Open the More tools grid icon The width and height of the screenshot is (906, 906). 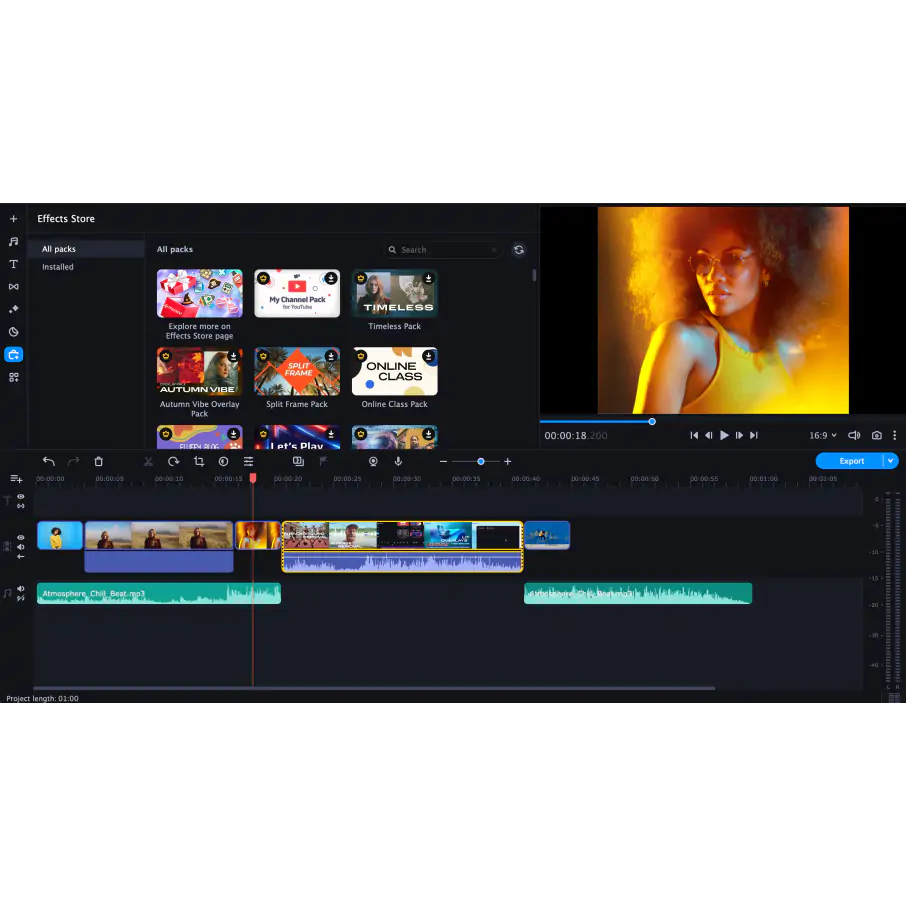point(13,377)
